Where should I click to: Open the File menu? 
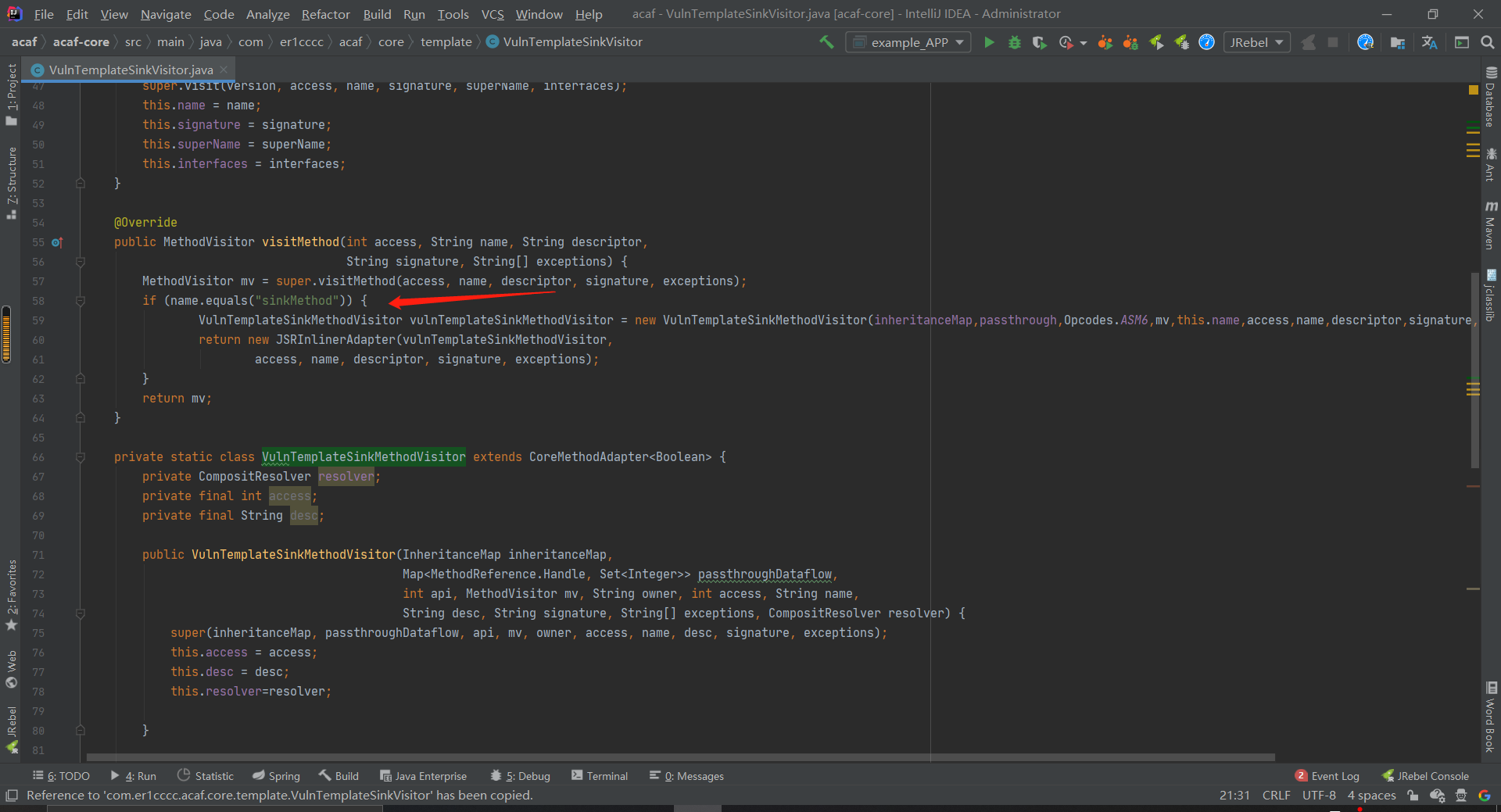(44, 14)
